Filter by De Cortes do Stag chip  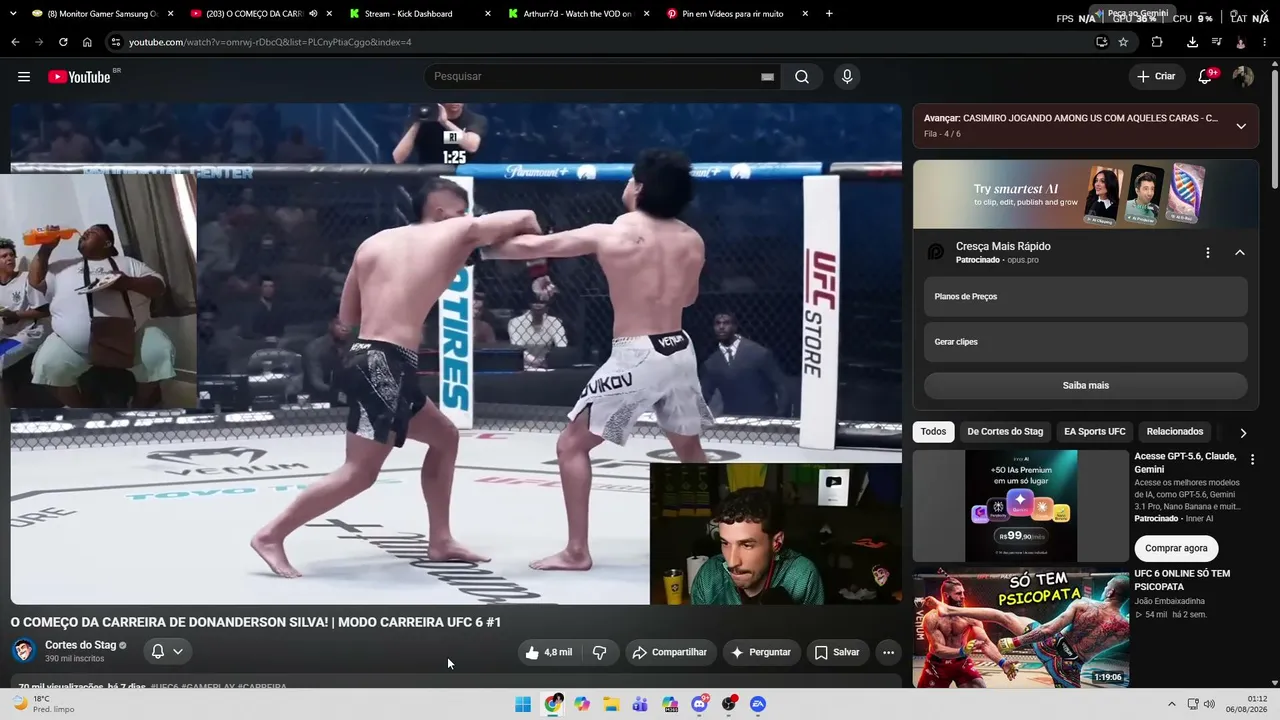tap(1005, 432)
